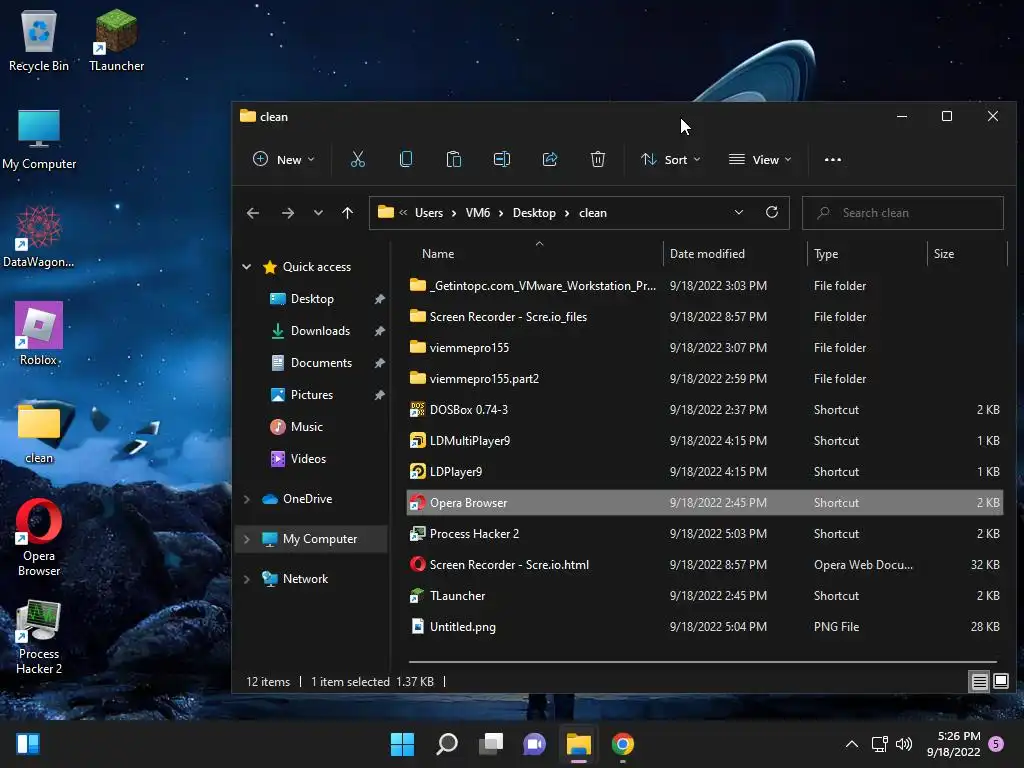The height and width of the screenshot is (768, 1024).
Task: Click Users in address breadcrumb
Action: 429,213
